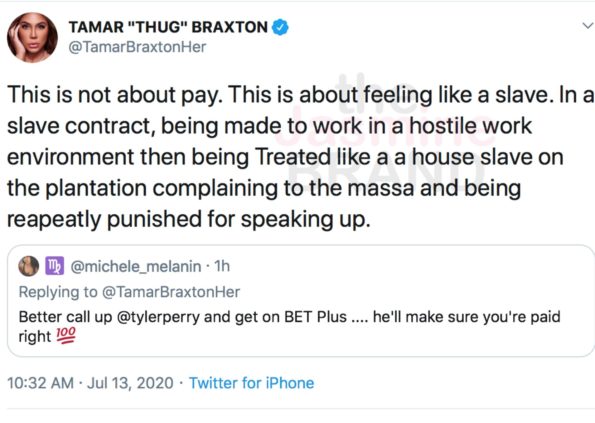The image size is (595, 423).
Task: Open Tamar Braxton's profile picture
Action: coord(32,37)
